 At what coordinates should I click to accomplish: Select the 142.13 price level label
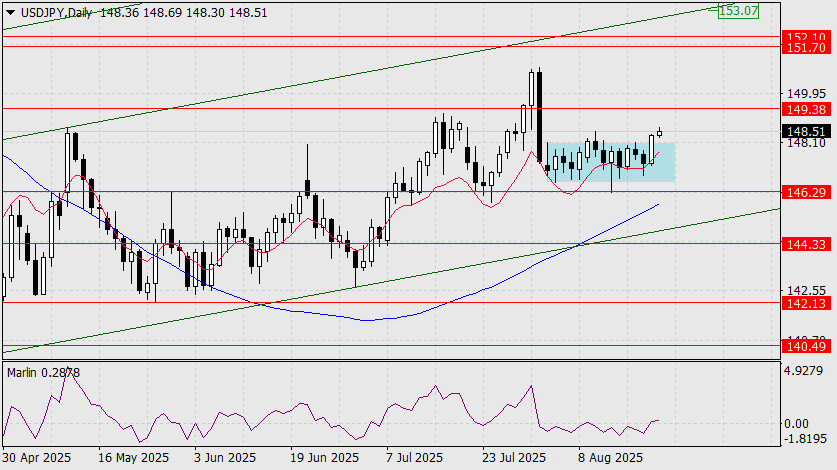pos(807,303)
